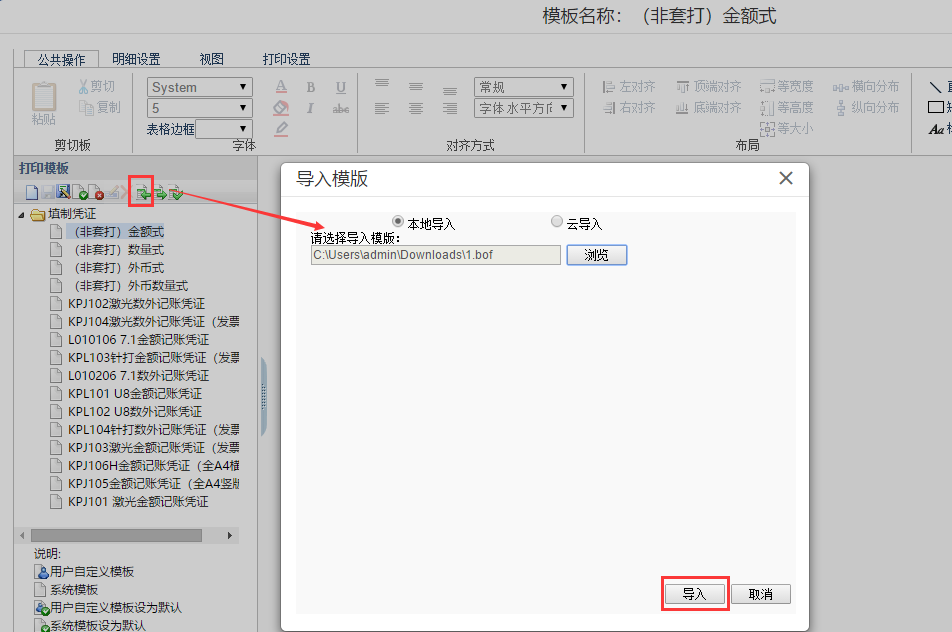The height and width of the screenshot is (632, 952).
Task: Click 顶端对齐 layout icon
Action: (x=682, y=87)
